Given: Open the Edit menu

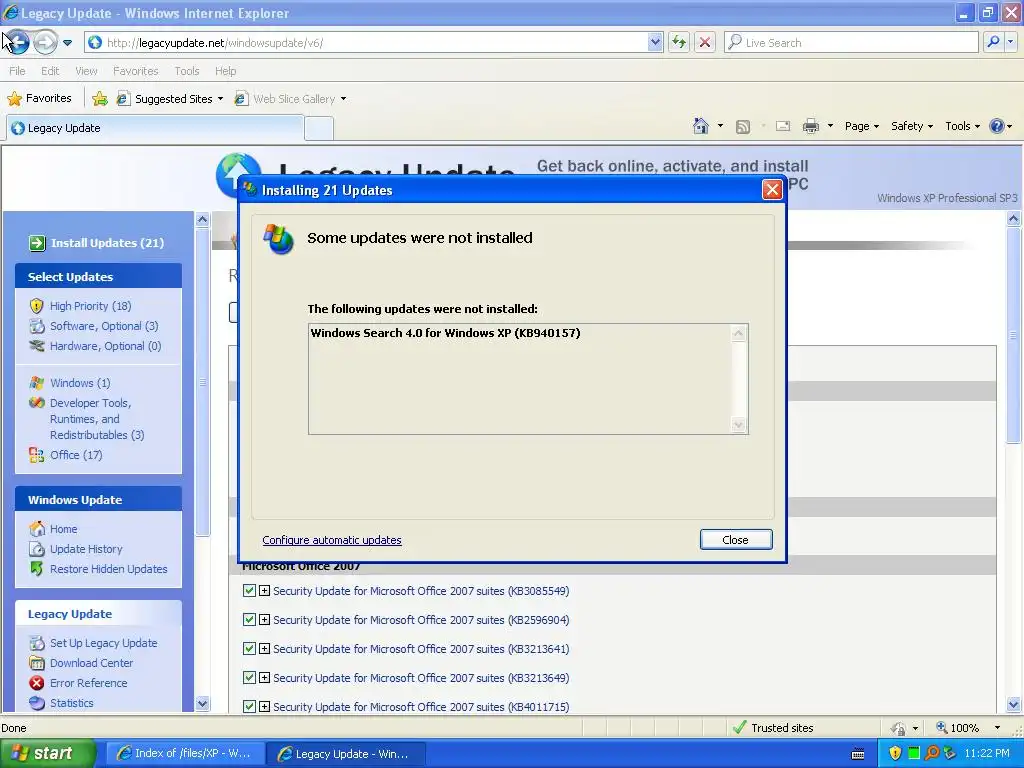Looking at the screenshot, I should 50,71.
